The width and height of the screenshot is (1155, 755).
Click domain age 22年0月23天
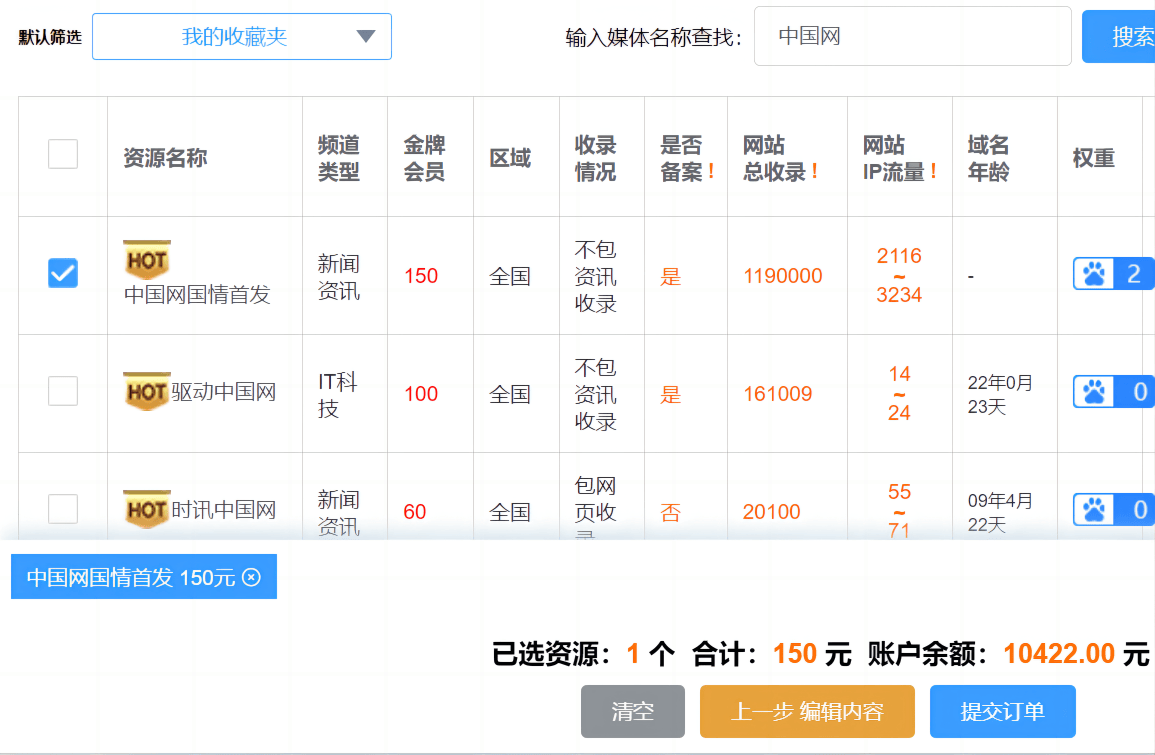(x=1000, y=395)
